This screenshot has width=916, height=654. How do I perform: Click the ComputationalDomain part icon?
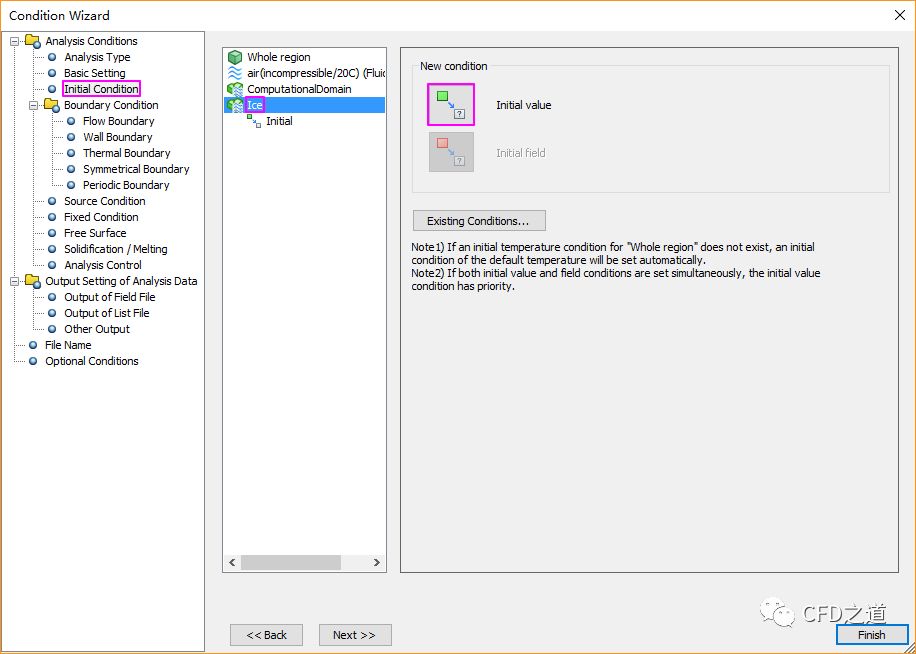(235, 89)
